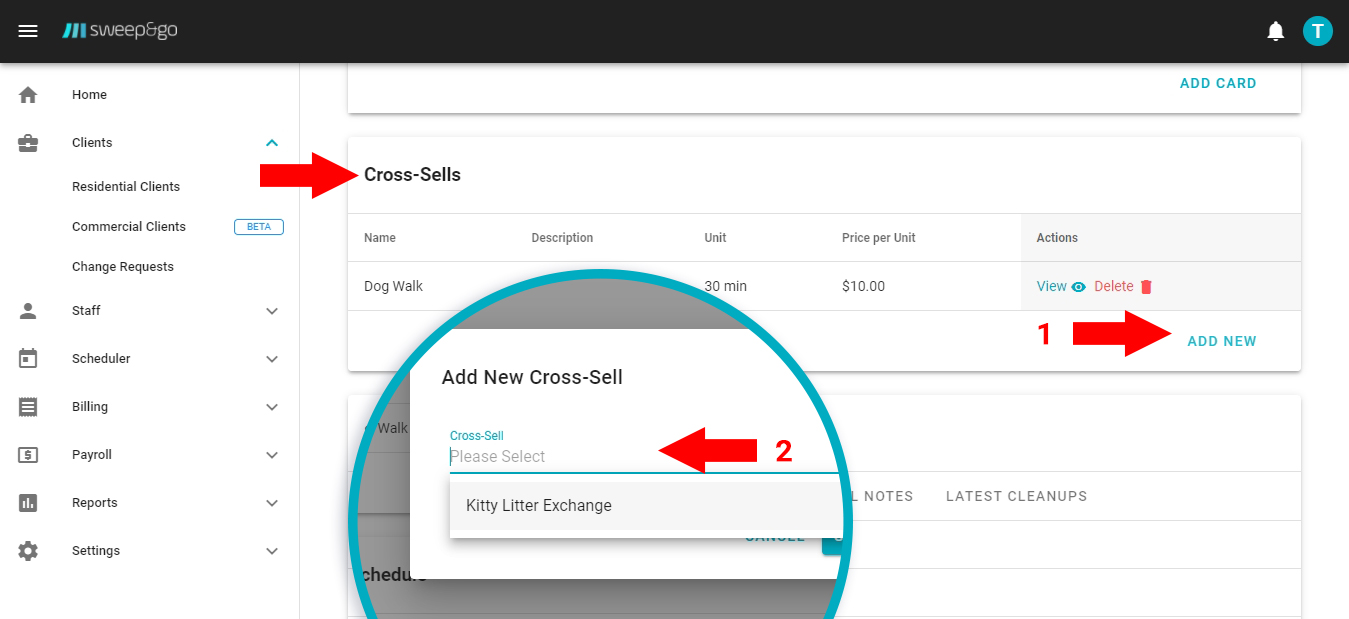The image size is (1349, 619).
Task: Click the ADD CARD link
Action: click(x=1218, y=83)
